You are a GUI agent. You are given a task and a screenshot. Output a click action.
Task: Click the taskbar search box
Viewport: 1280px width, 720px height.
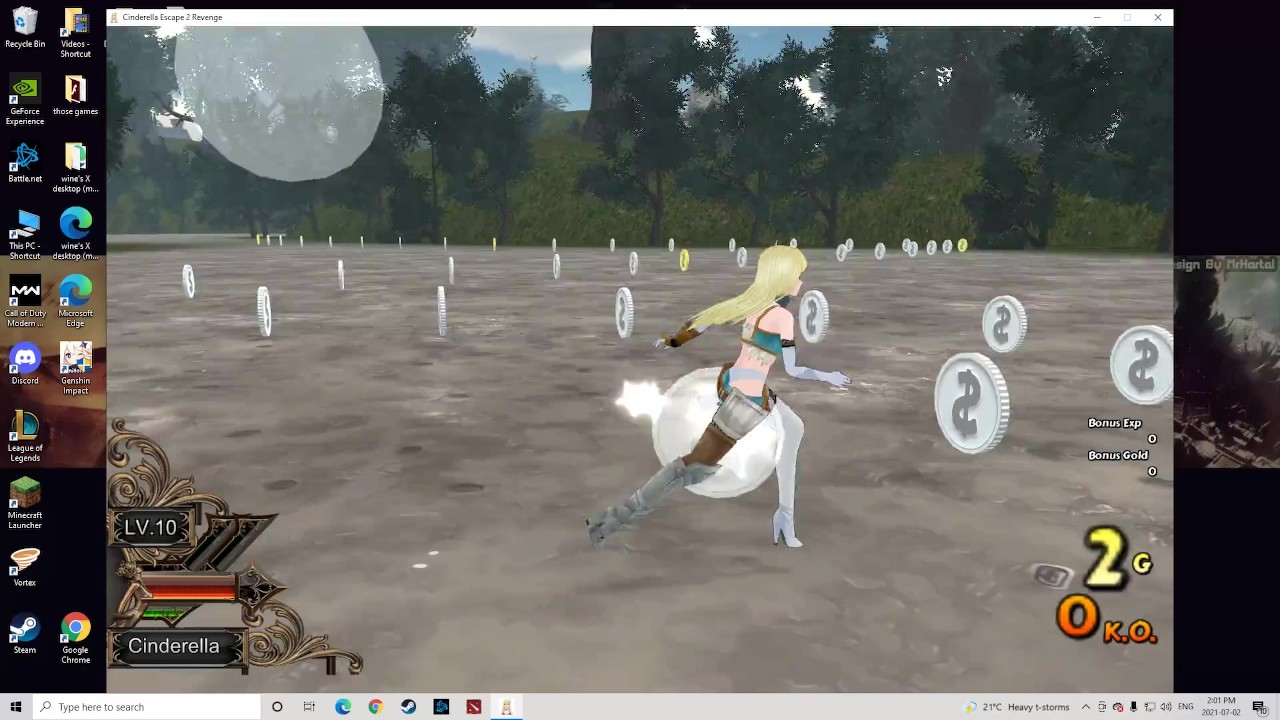coord(146,707)
